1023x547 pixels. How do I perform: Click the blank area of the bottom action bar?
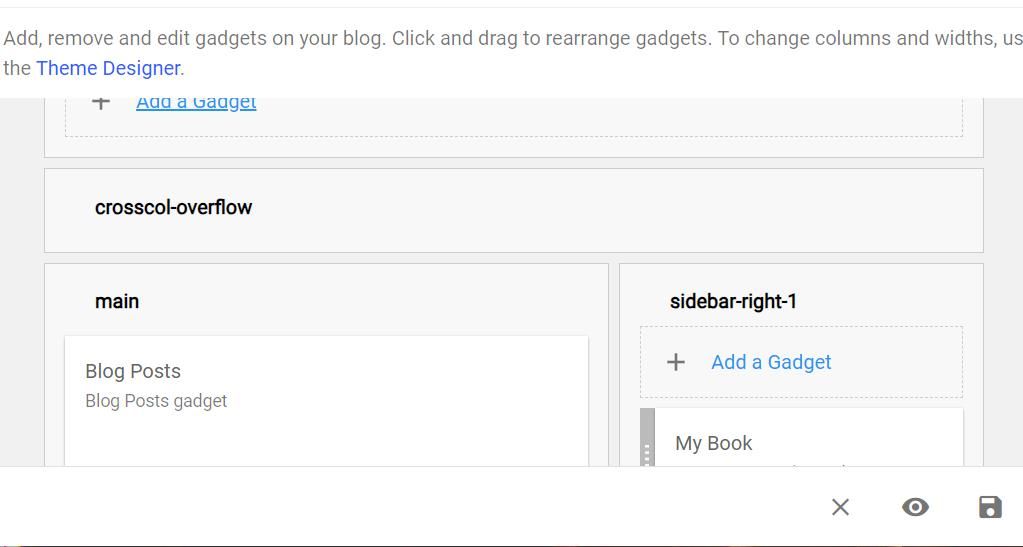400,507
